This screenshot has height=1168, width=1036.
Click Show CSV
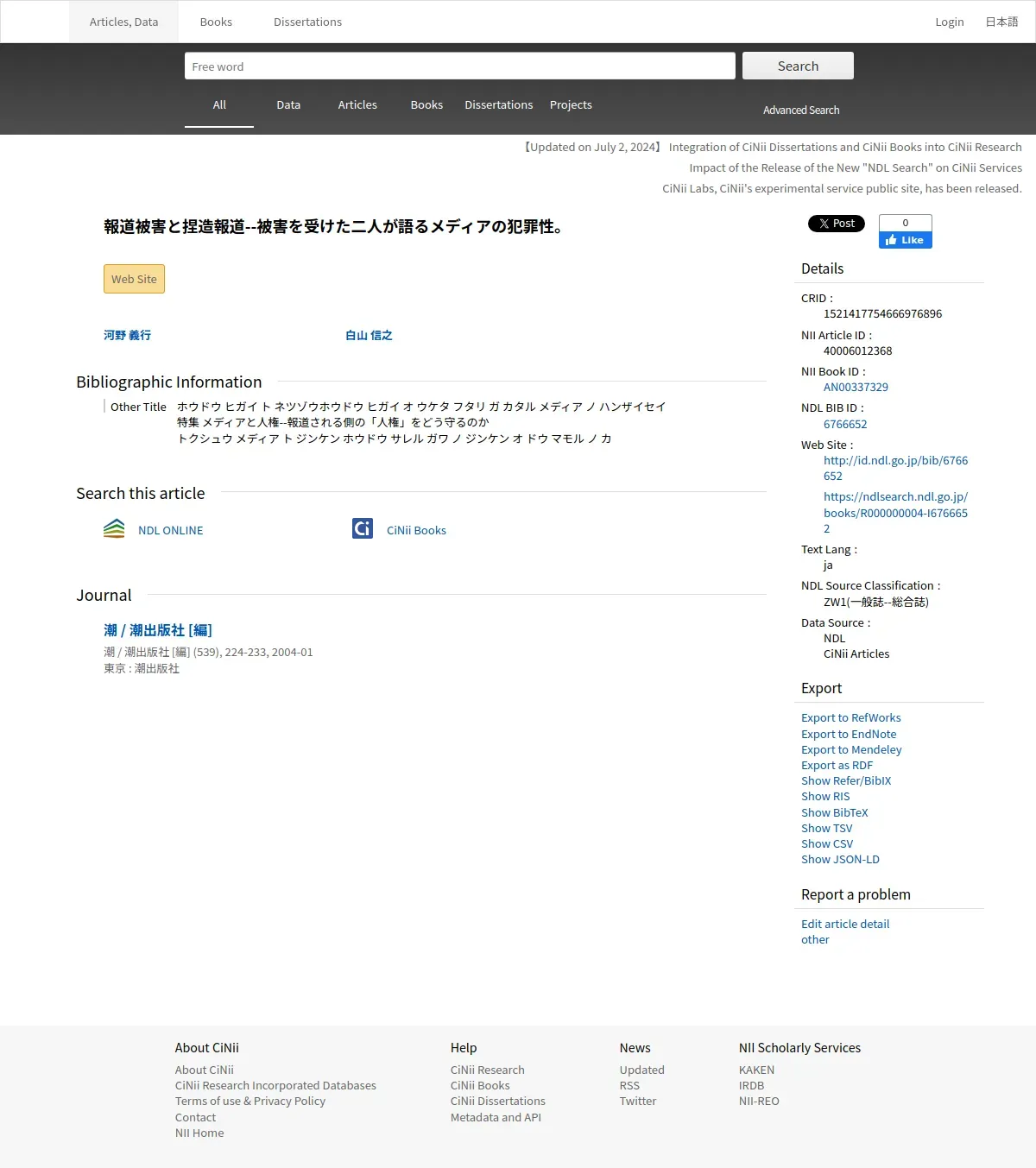coord(827,843)
